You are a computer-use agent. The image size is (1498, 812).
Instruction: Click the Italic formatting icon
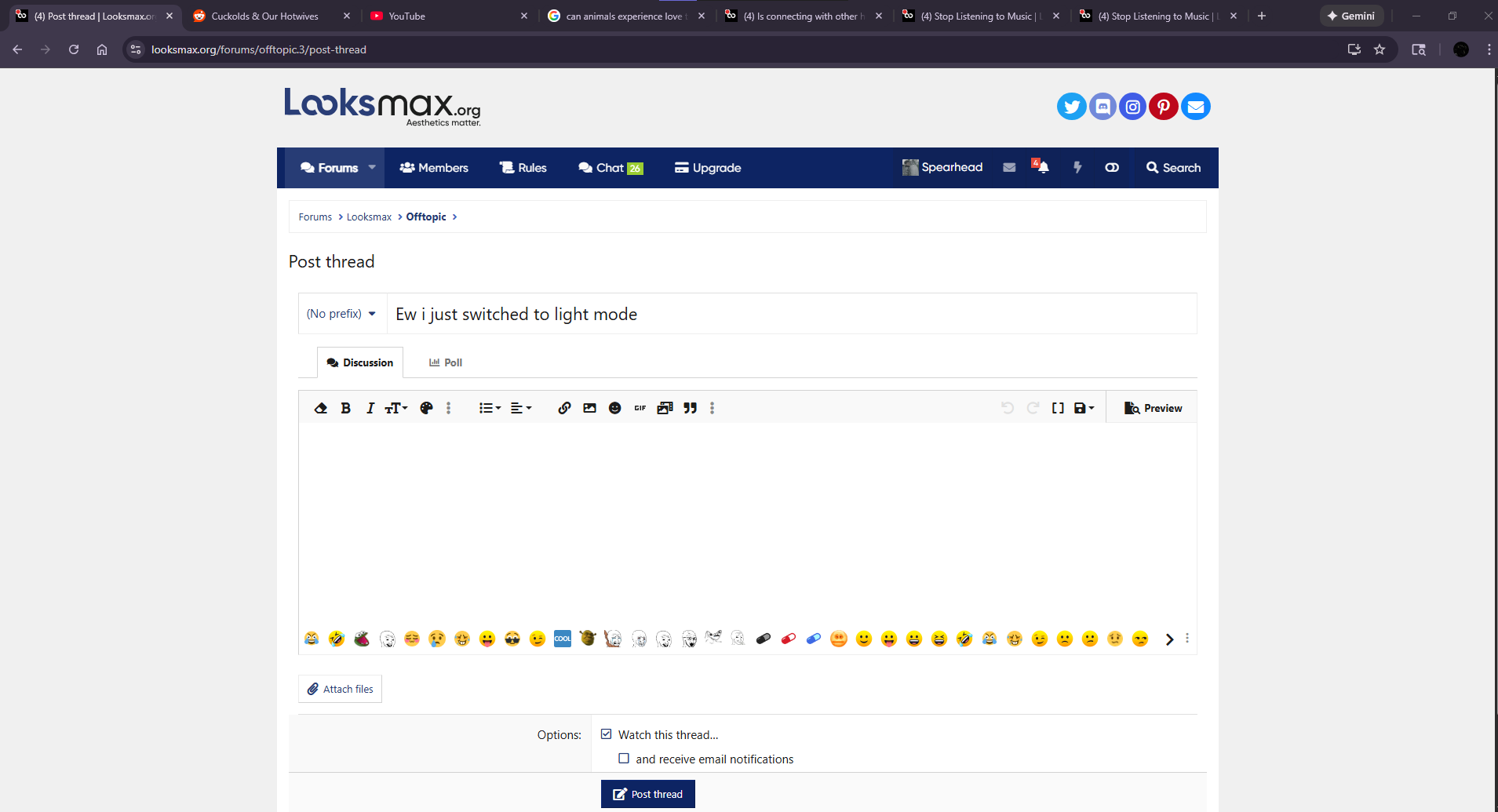(x=370, y=408)
